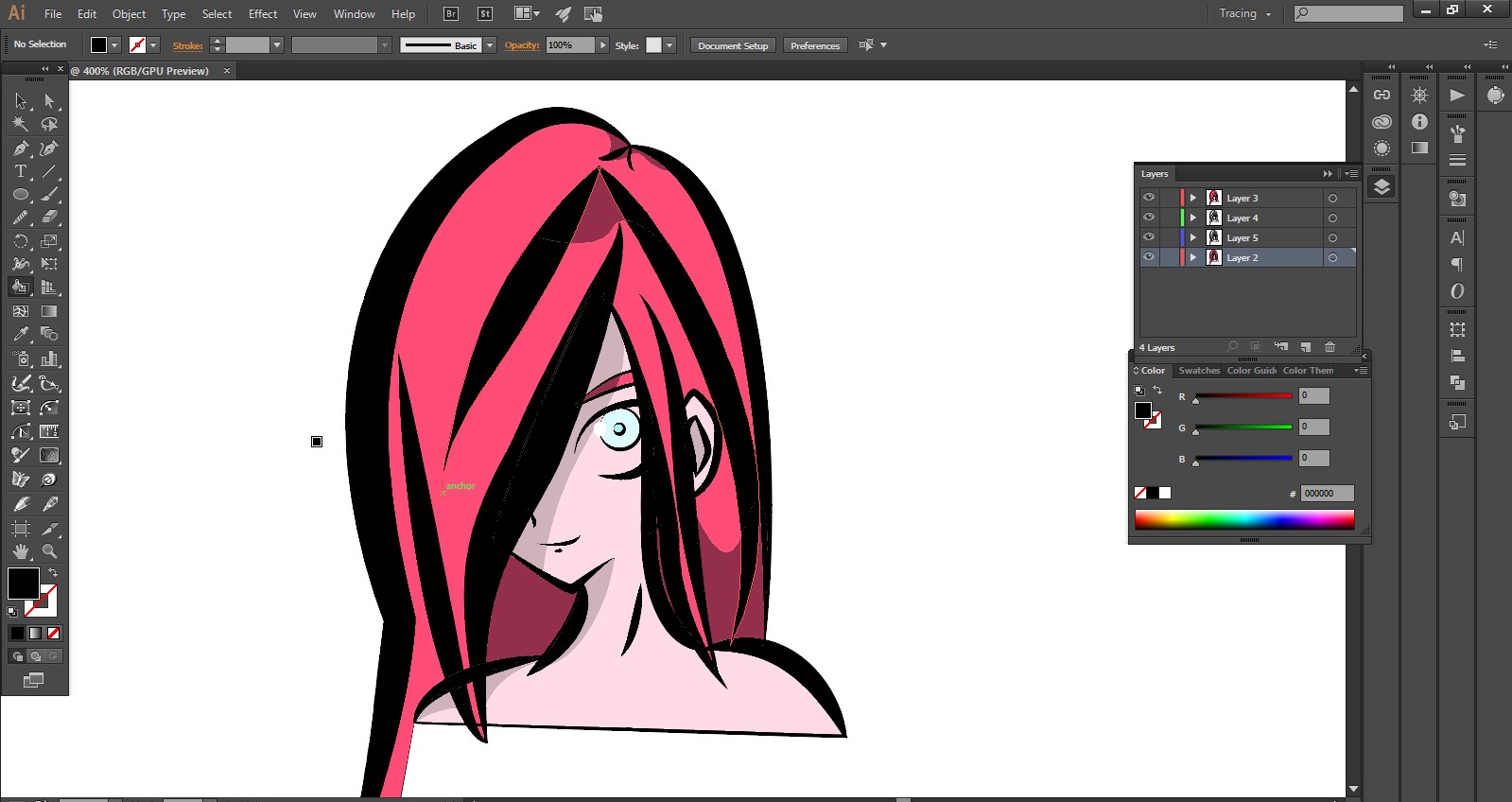Open the Pathfinder panel dock icon
This screenshot has width=1512, height=802.
1457,382
